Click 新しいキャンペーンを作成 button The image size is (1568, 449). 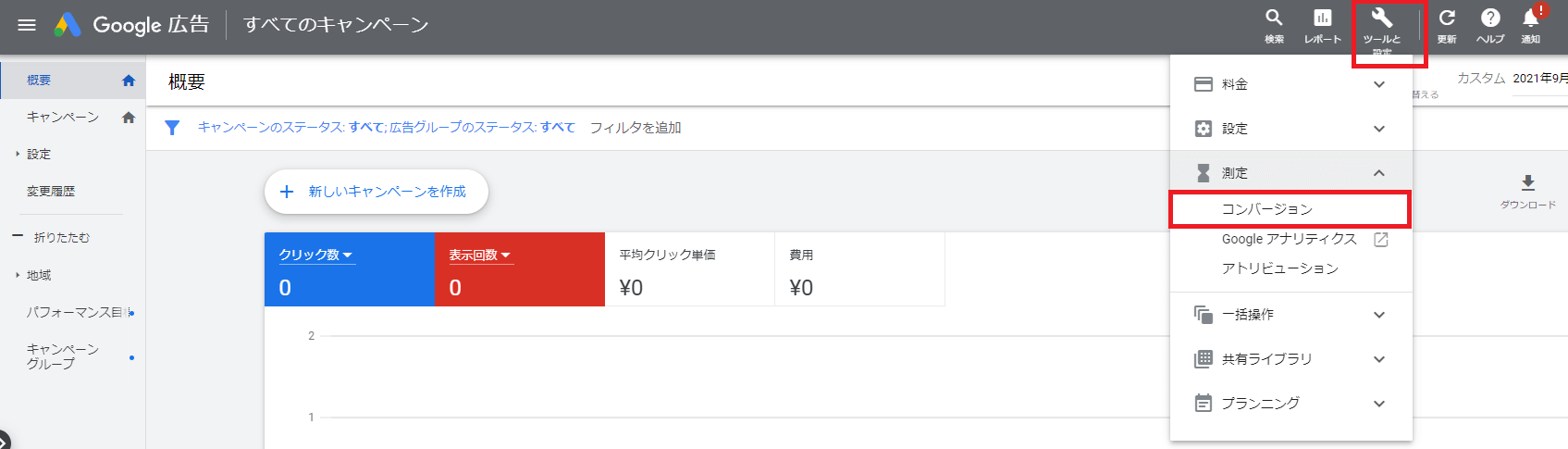click(377, 192)
